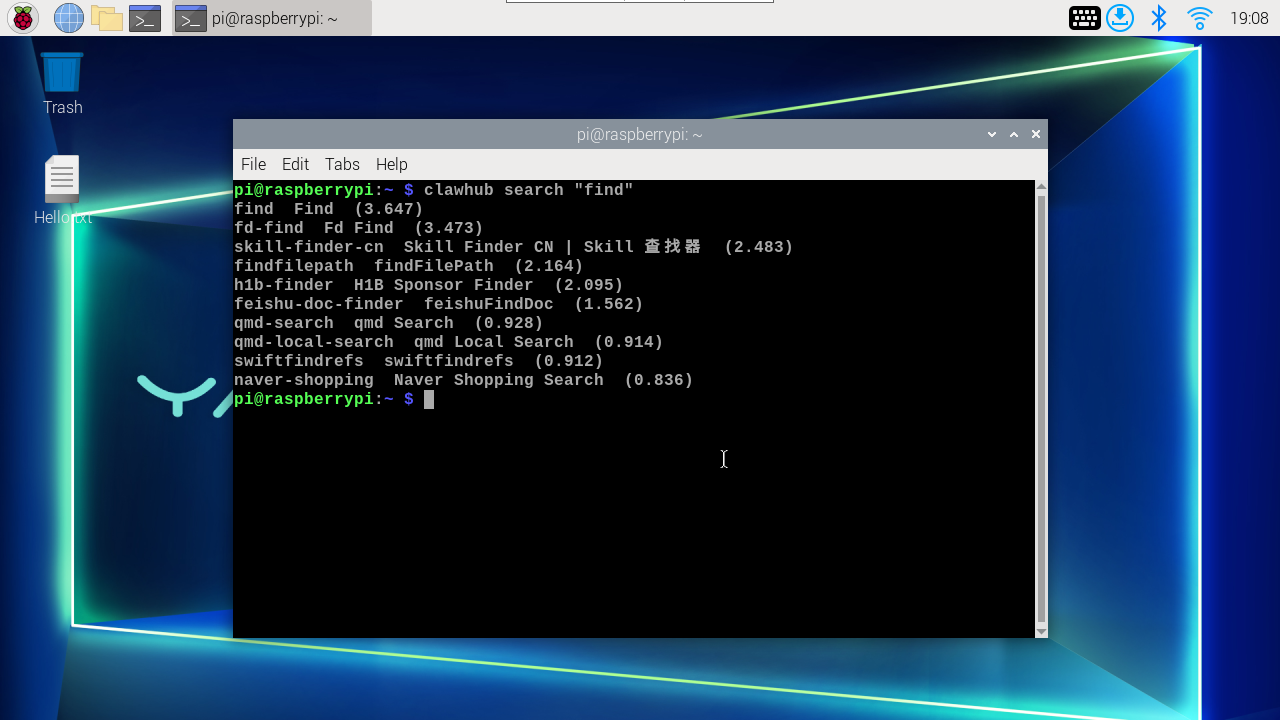Select the Trash desktop icon
Viewport: 1280px width, 720px height.
click(x=62, y=84)
